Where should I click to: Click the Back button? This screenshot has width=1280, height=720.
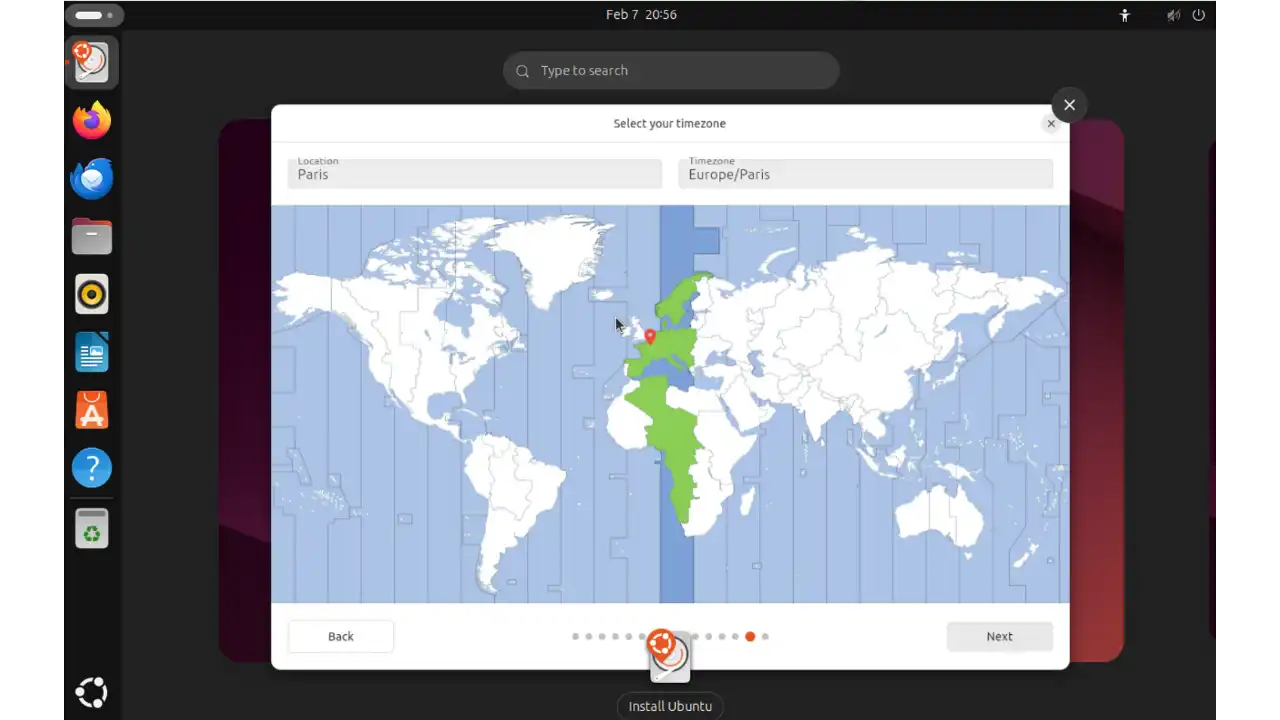point(341,636)
